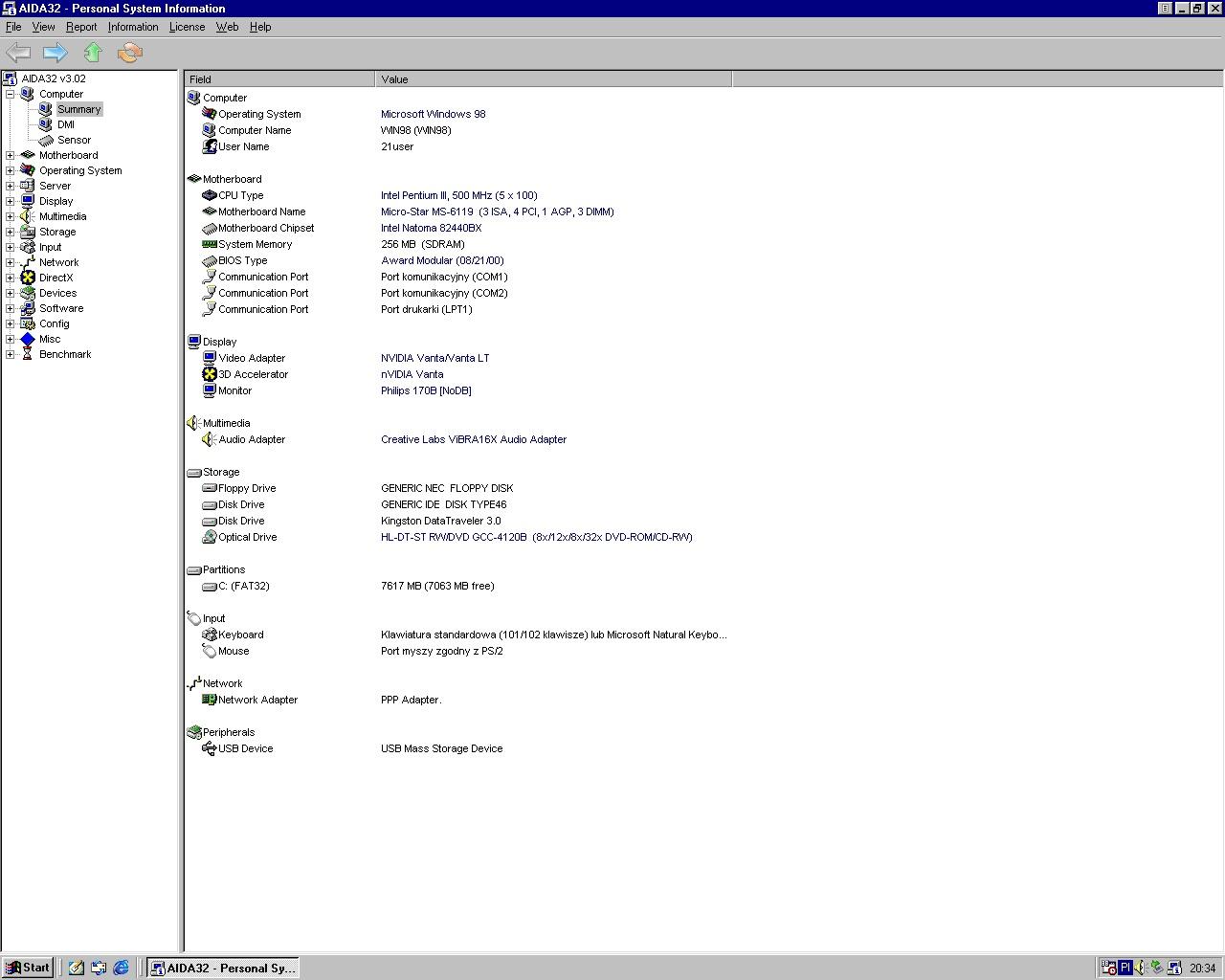Collapse the Computer tree node
1225x980 pixels.
pyautogui.click(x=11, y=94)
